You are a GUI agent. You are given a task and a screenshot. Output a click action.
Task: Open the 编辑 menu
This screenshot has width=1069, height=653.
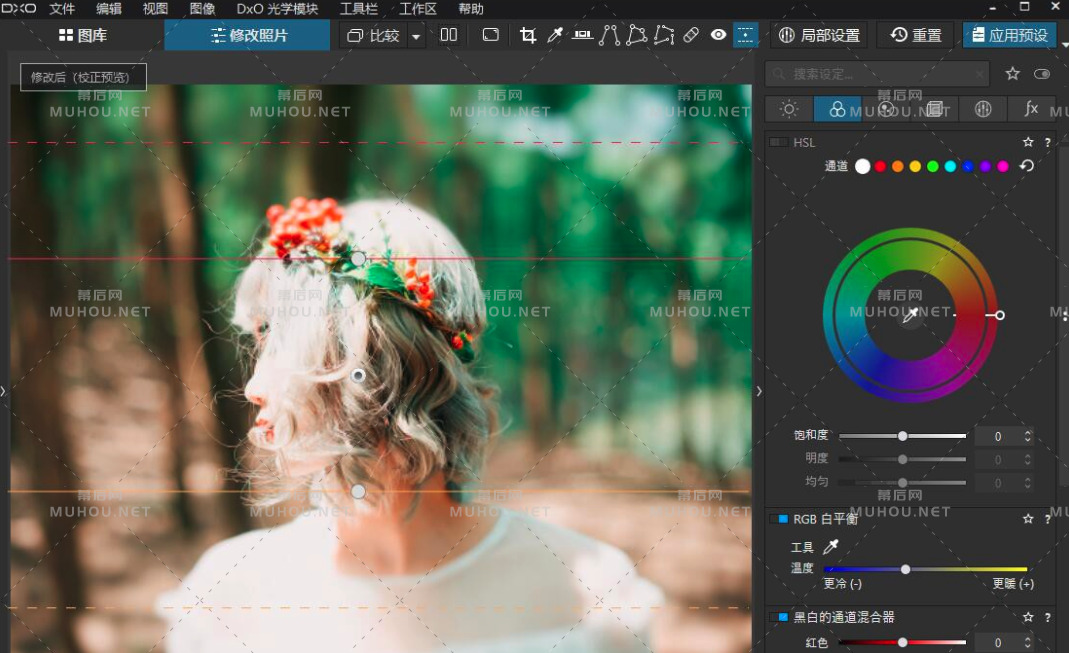pyautogui.click(x=109, y=9)
